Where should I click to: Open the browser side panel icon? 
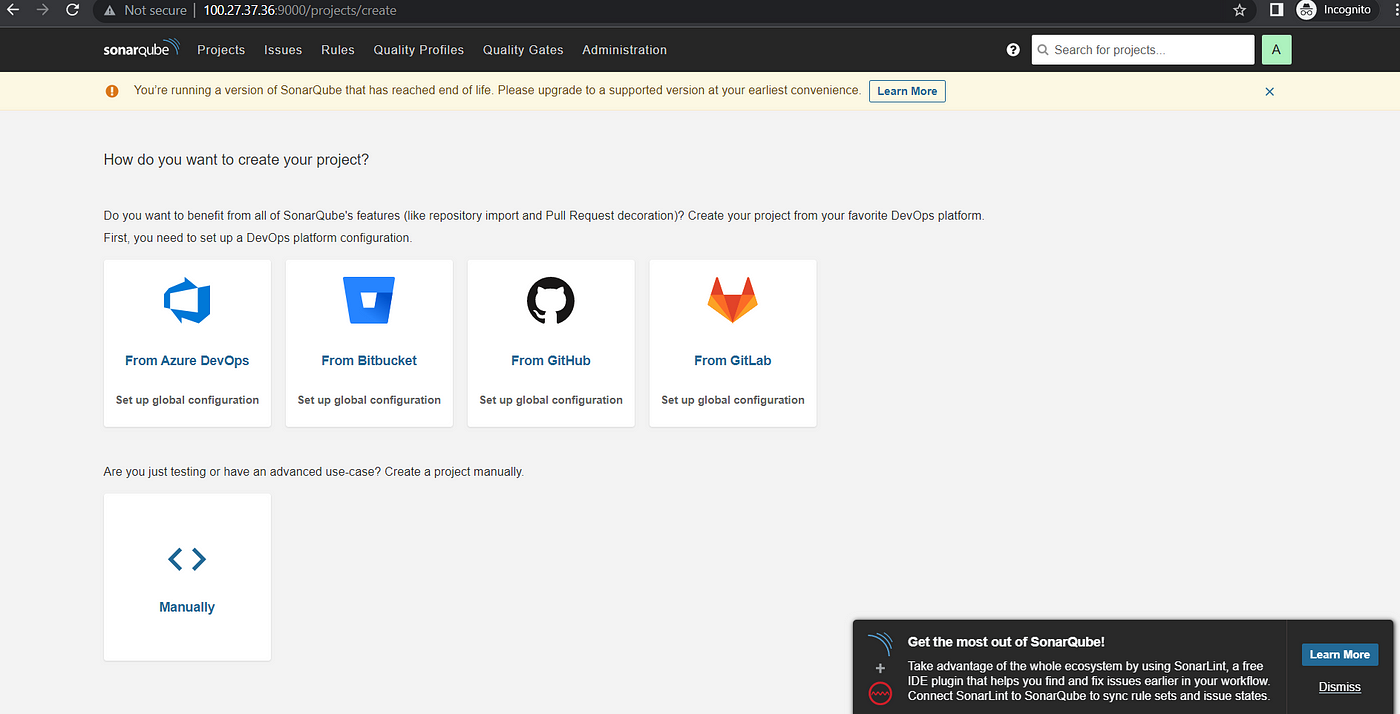coord(1276,10)
